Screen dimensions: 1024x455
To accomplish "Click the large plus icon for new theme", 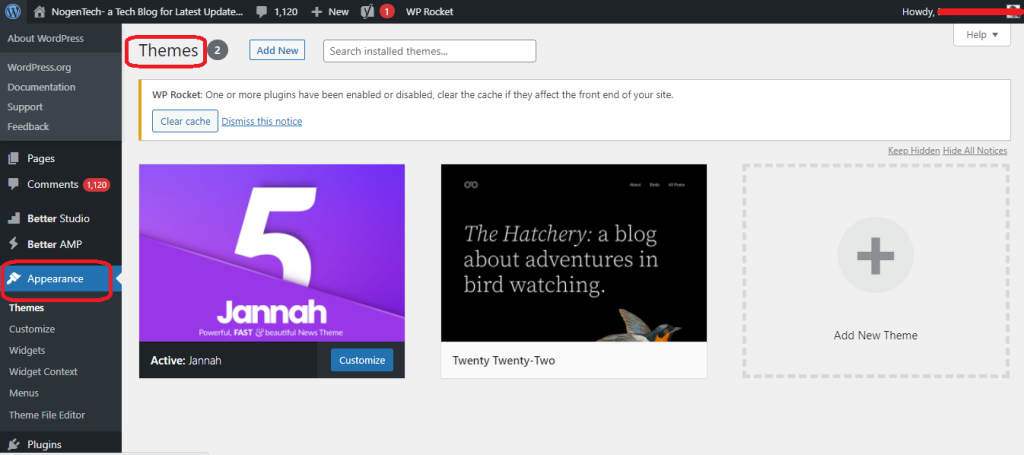I will pos(875,255).
